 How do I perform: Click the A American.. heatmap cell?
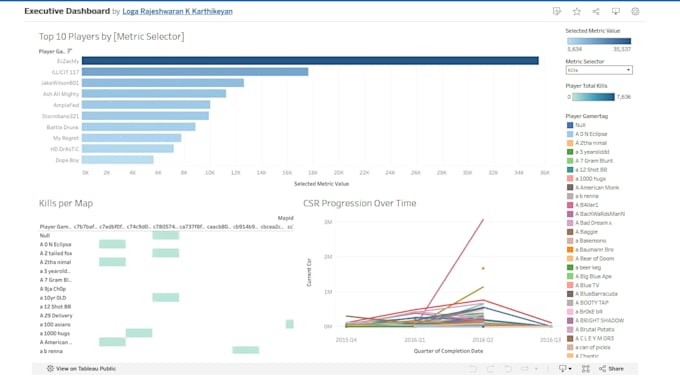click(x=112, y=342)
